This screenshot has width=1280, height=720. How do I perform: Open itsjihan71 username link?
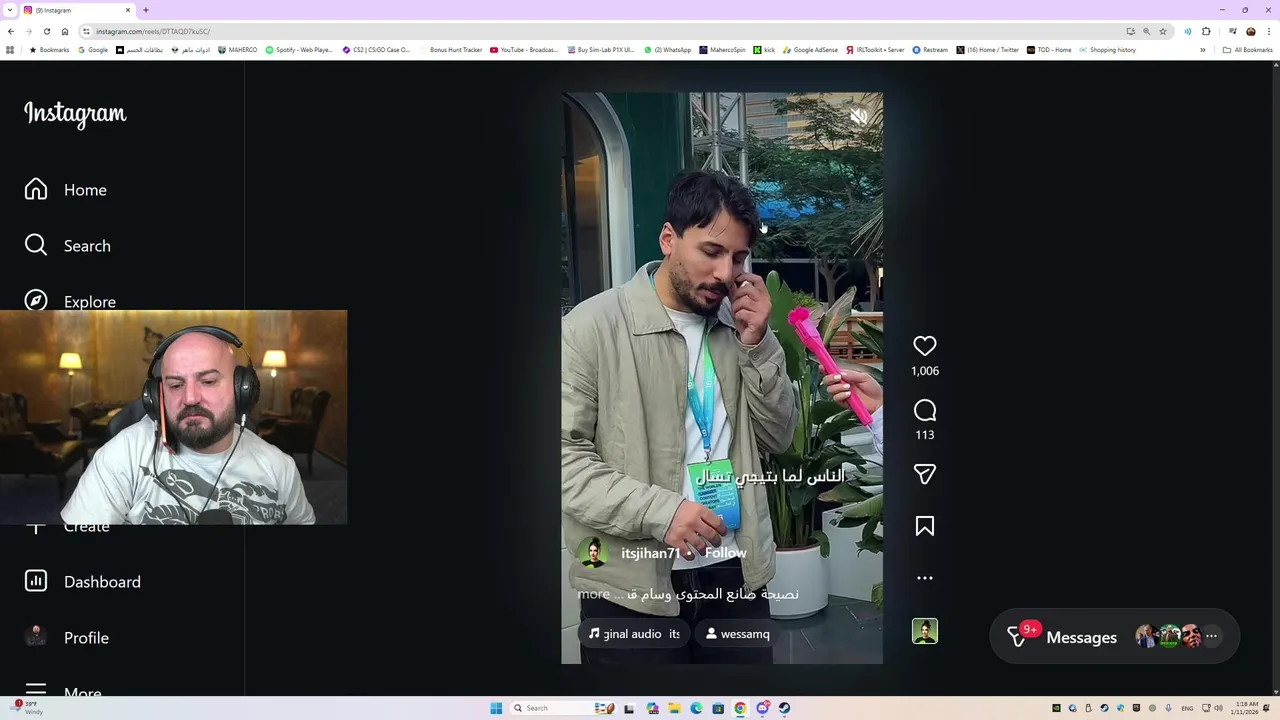(x=650, y=553)
